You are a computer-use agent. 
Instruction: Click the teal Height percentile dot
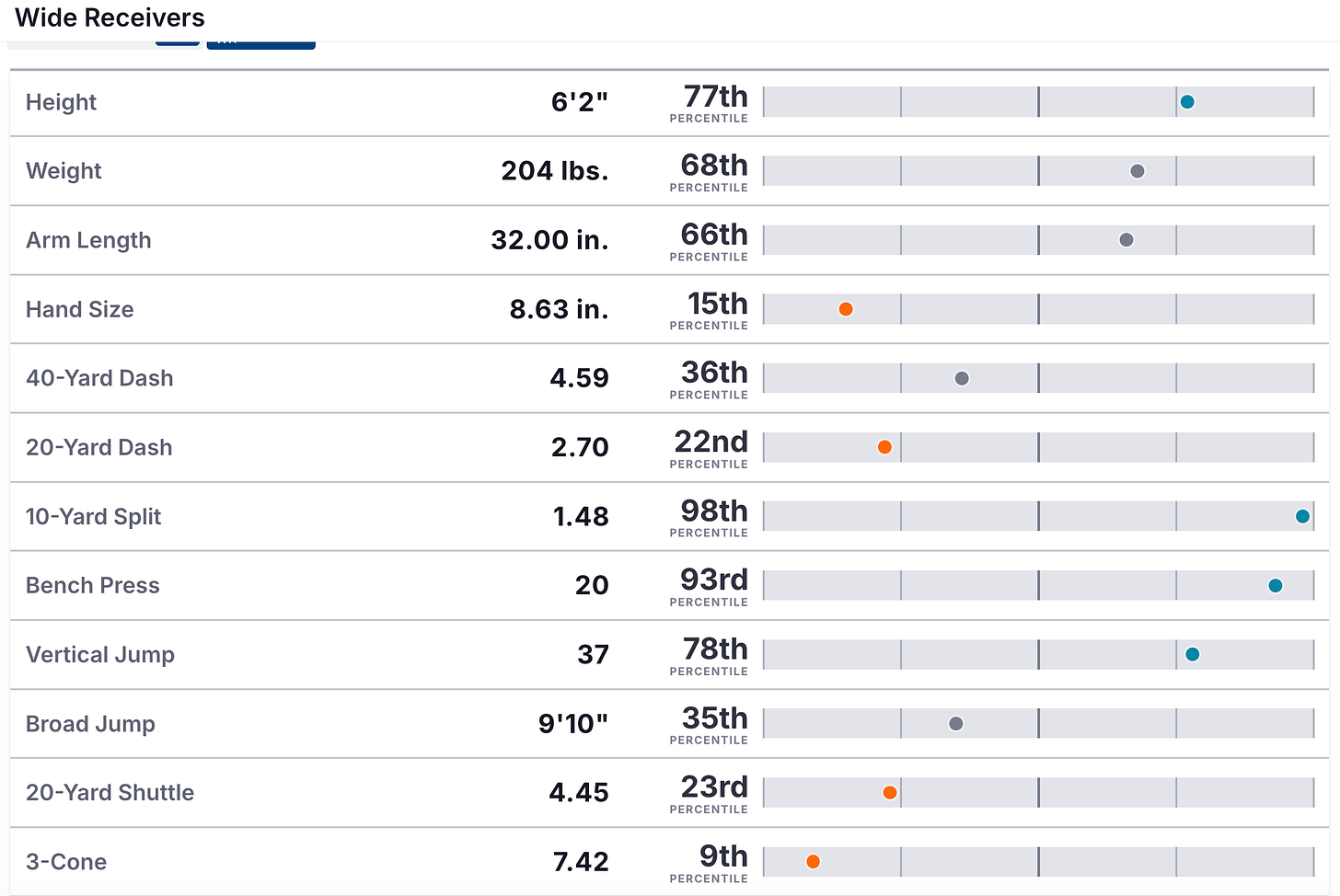point(1187,102)
